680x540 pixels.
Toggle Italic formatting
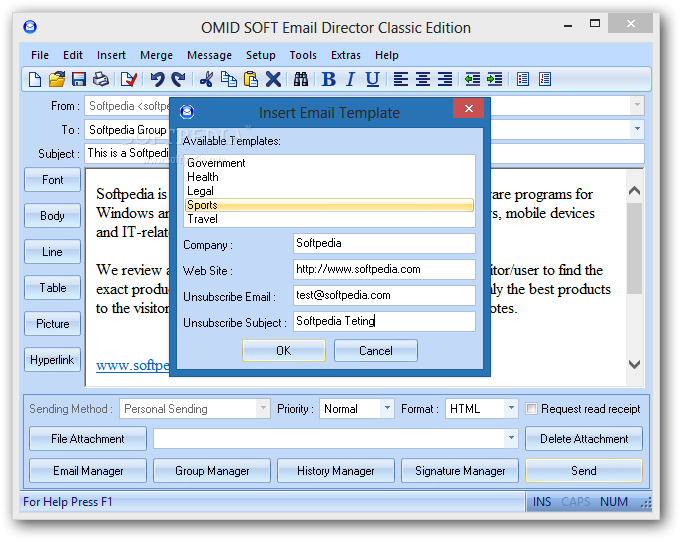click(350, 79)
